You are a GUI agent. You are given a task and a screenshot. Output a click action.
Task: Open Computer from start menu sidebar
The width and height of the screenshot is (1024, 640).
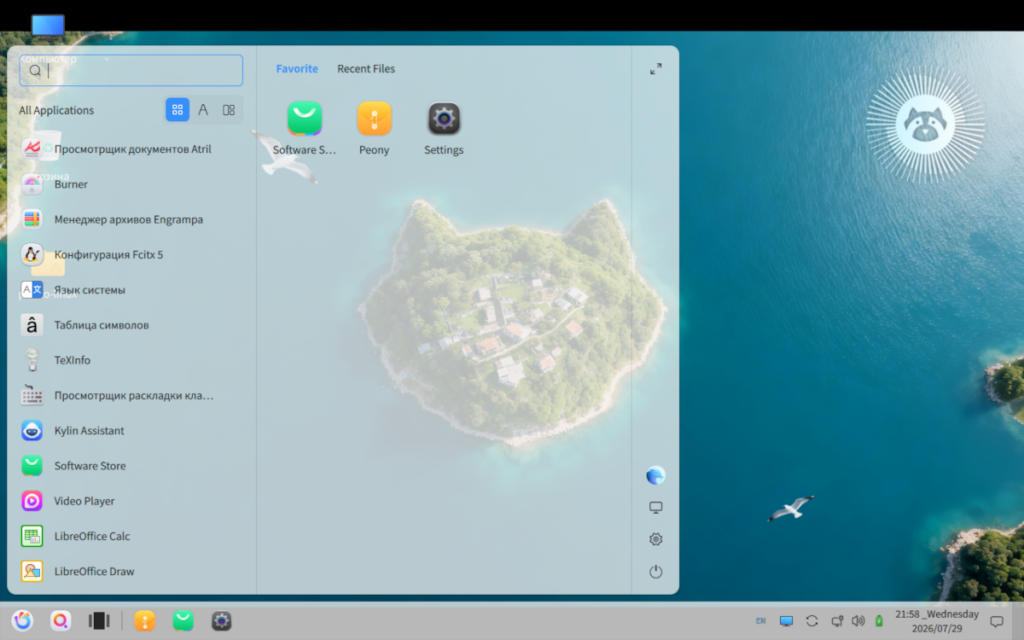point(656,507)
